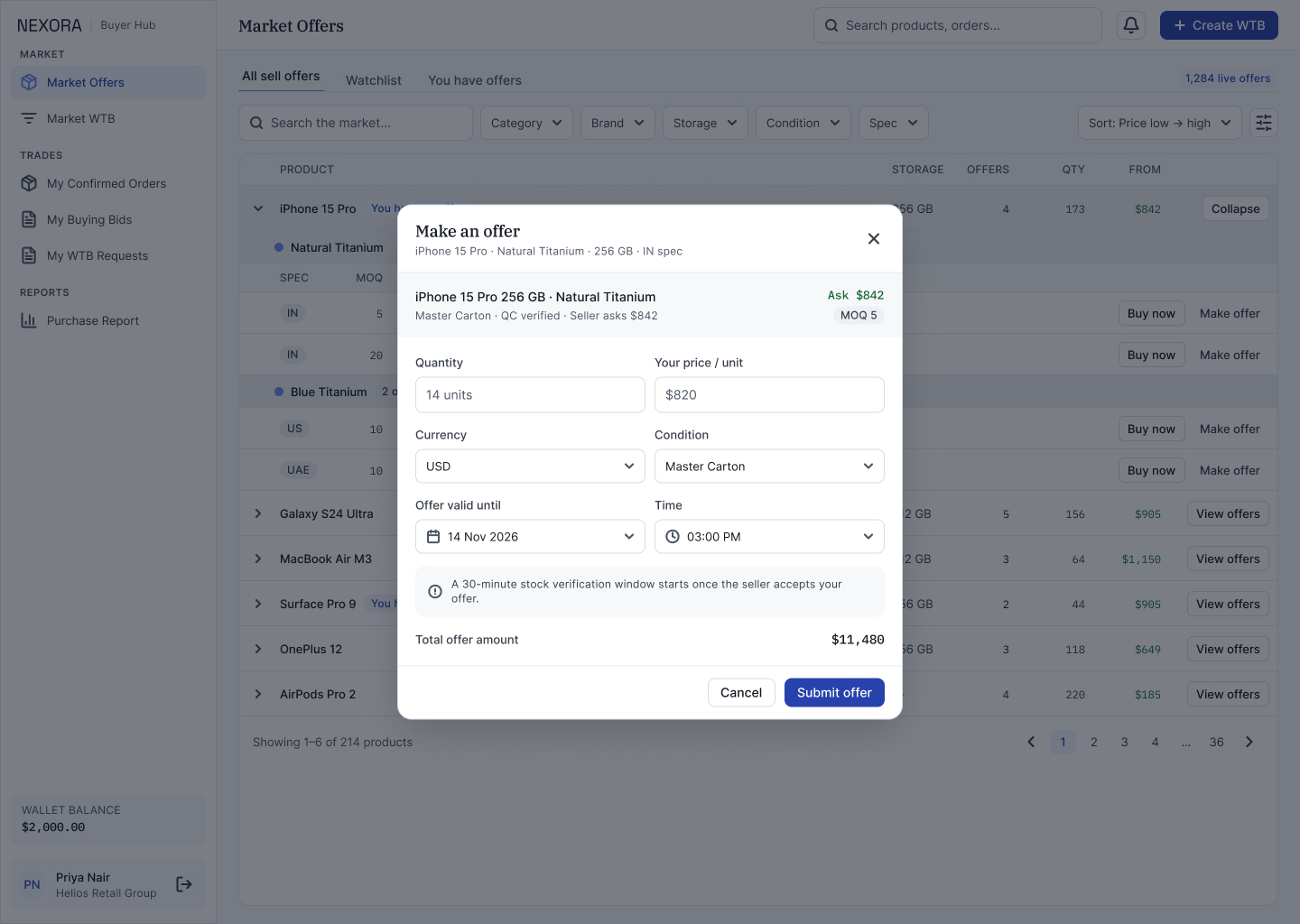
Task: Open the Offer valid until date dropdown
Action: (x=530, y=537)
